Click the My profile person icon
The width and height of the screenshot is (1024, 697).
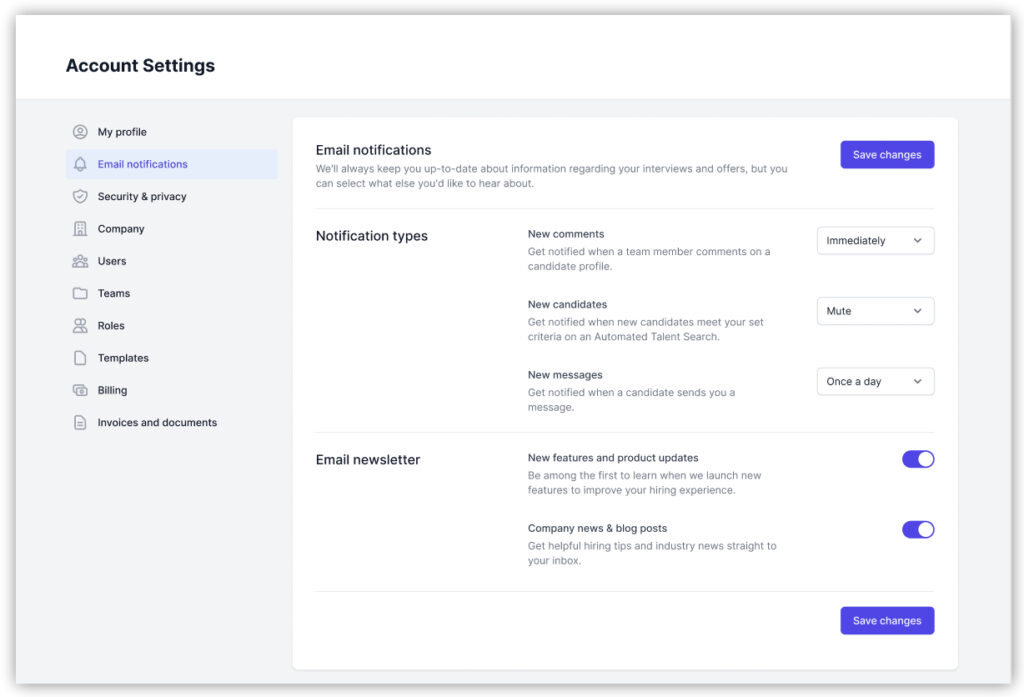(x=80, y=132)
